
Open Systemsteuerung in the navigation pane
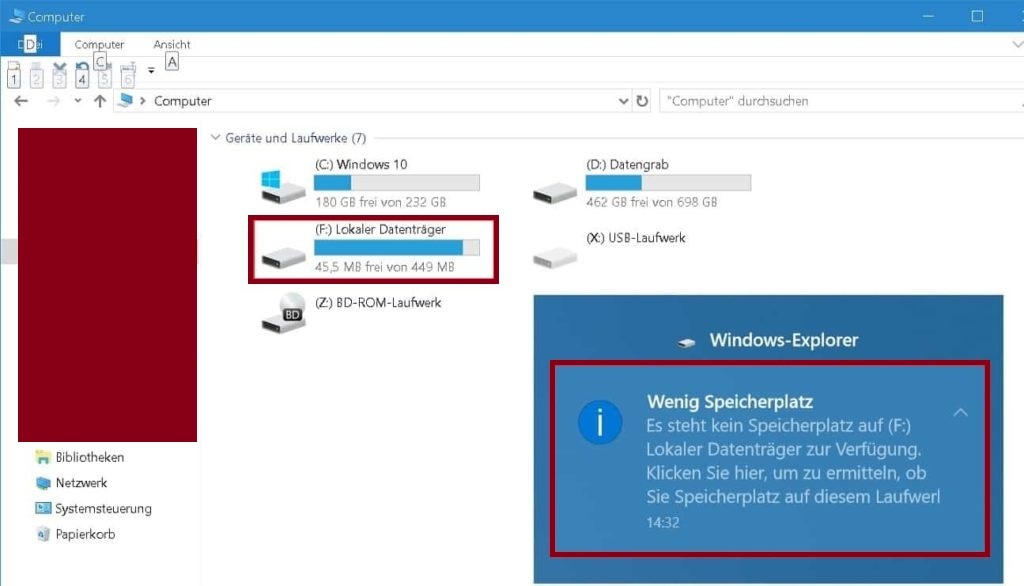pyautogui.click(x=103, y=508)
